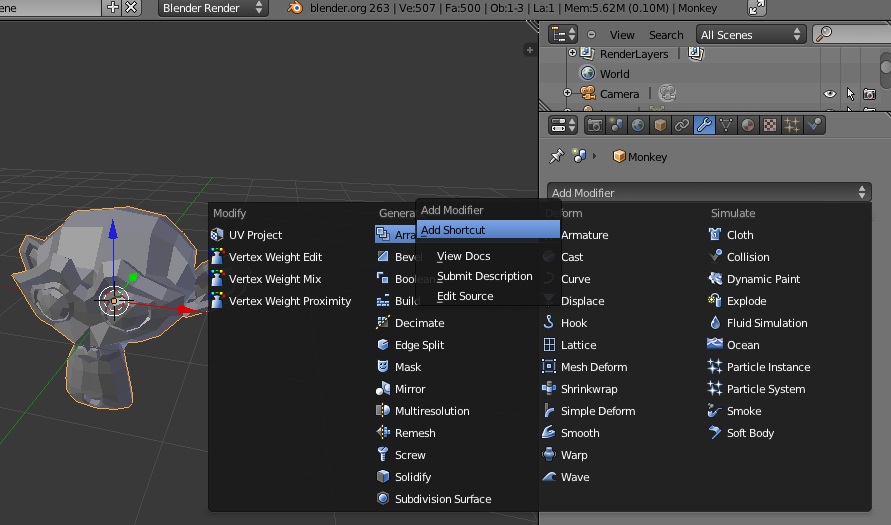
Task: Select the Vertex Weight Mix modifier
Action: 274,279
